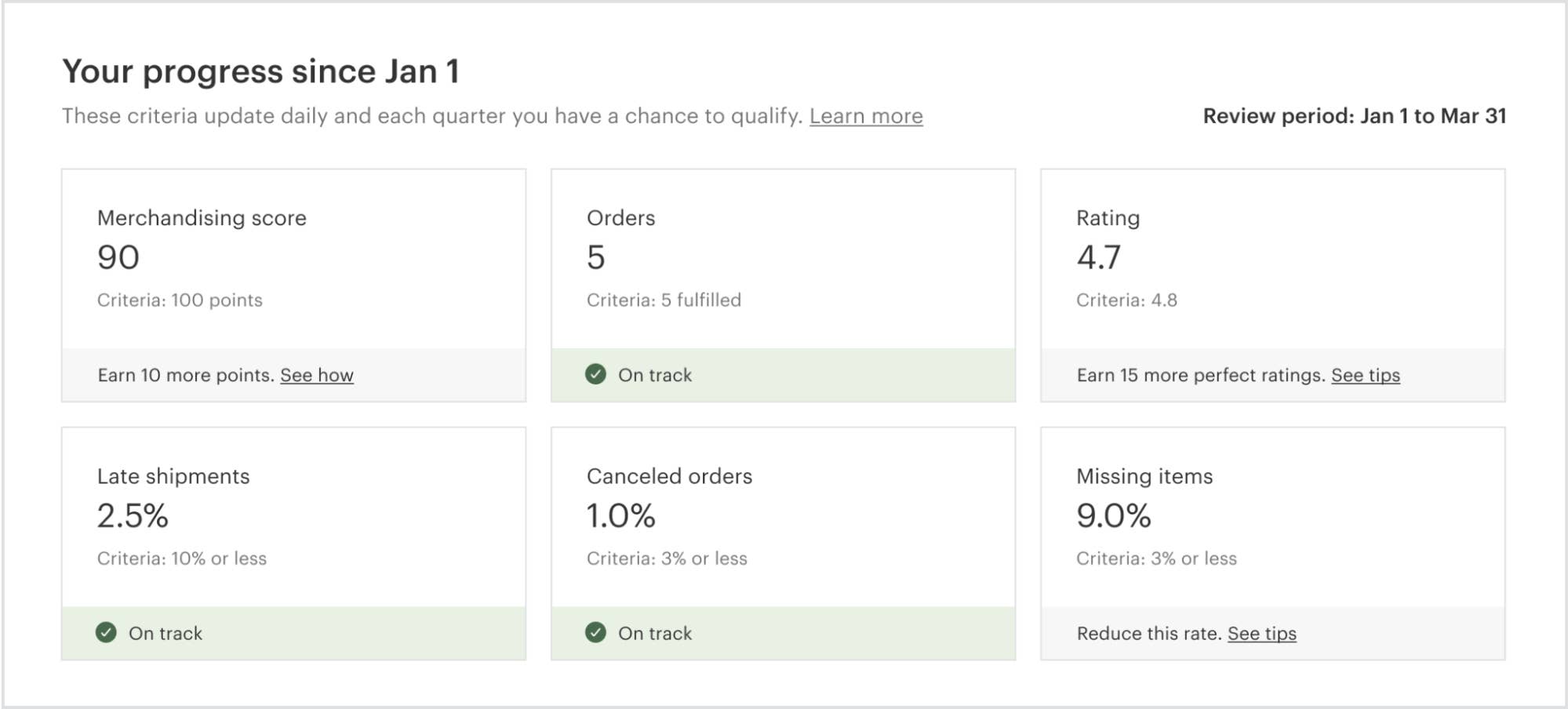Click the Late shipments on-track checkmark icon
Screen dimensions: 1568x709
(106, 632)
